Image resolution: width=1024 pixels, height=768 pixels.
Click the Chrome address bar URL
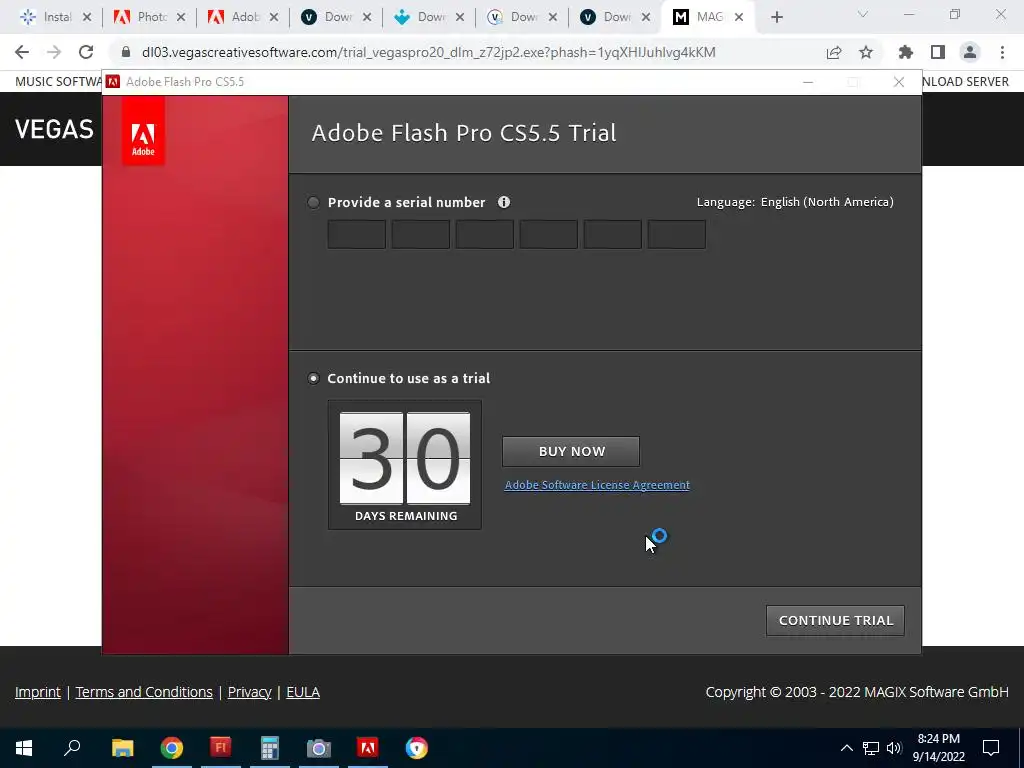click(428, 52)
